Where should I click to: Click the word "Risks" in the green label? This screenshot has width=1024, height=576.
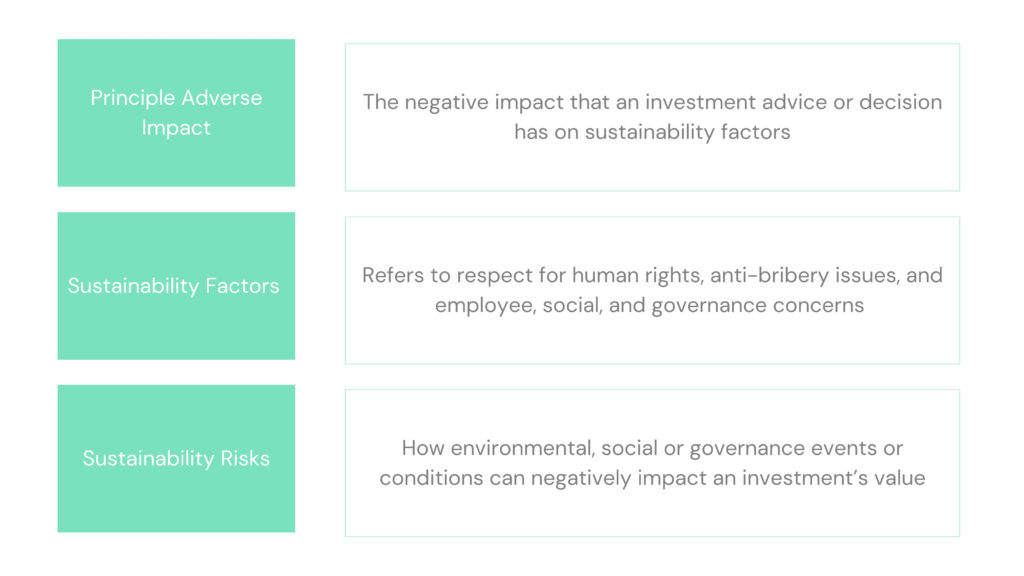point(246,459)
